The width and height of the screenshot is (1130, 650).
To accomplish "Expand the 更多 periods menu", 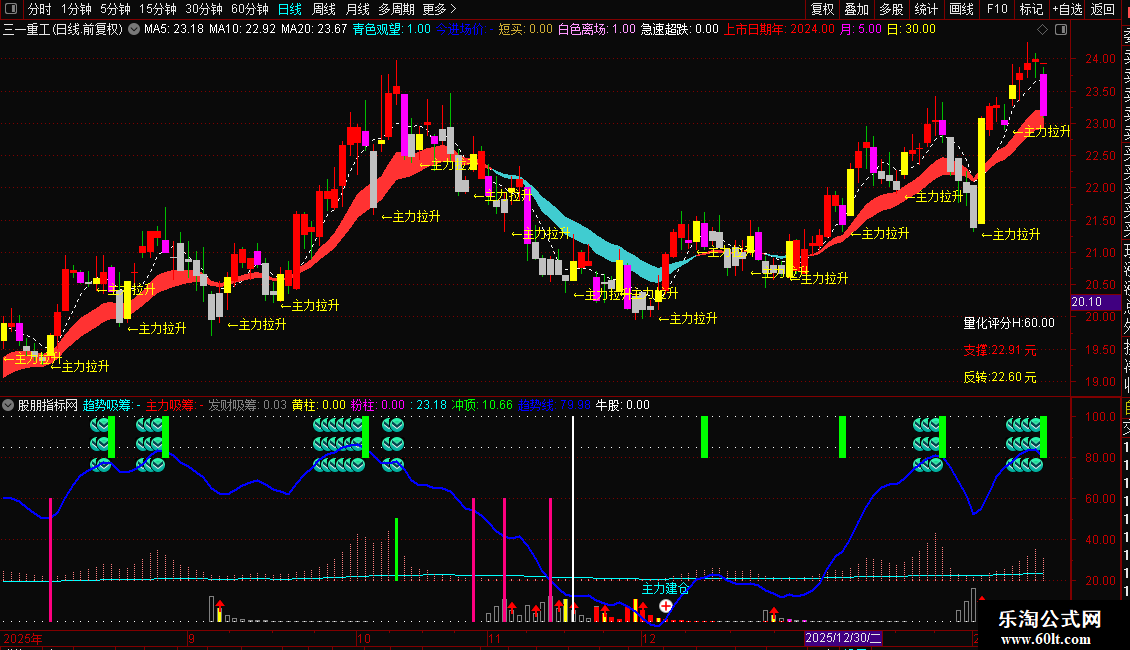I will [440, 9].
